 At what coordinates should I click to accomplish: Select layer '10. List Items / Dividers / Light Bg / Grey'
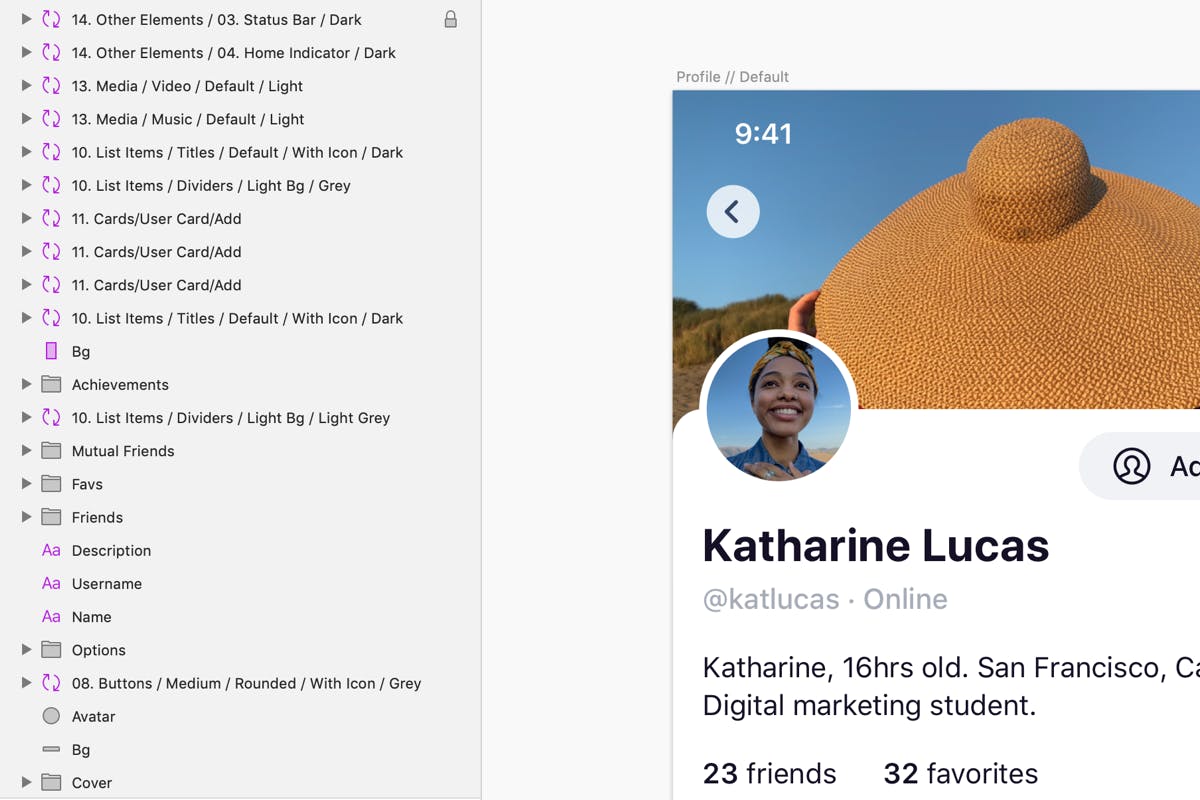[x=211, y=185]
